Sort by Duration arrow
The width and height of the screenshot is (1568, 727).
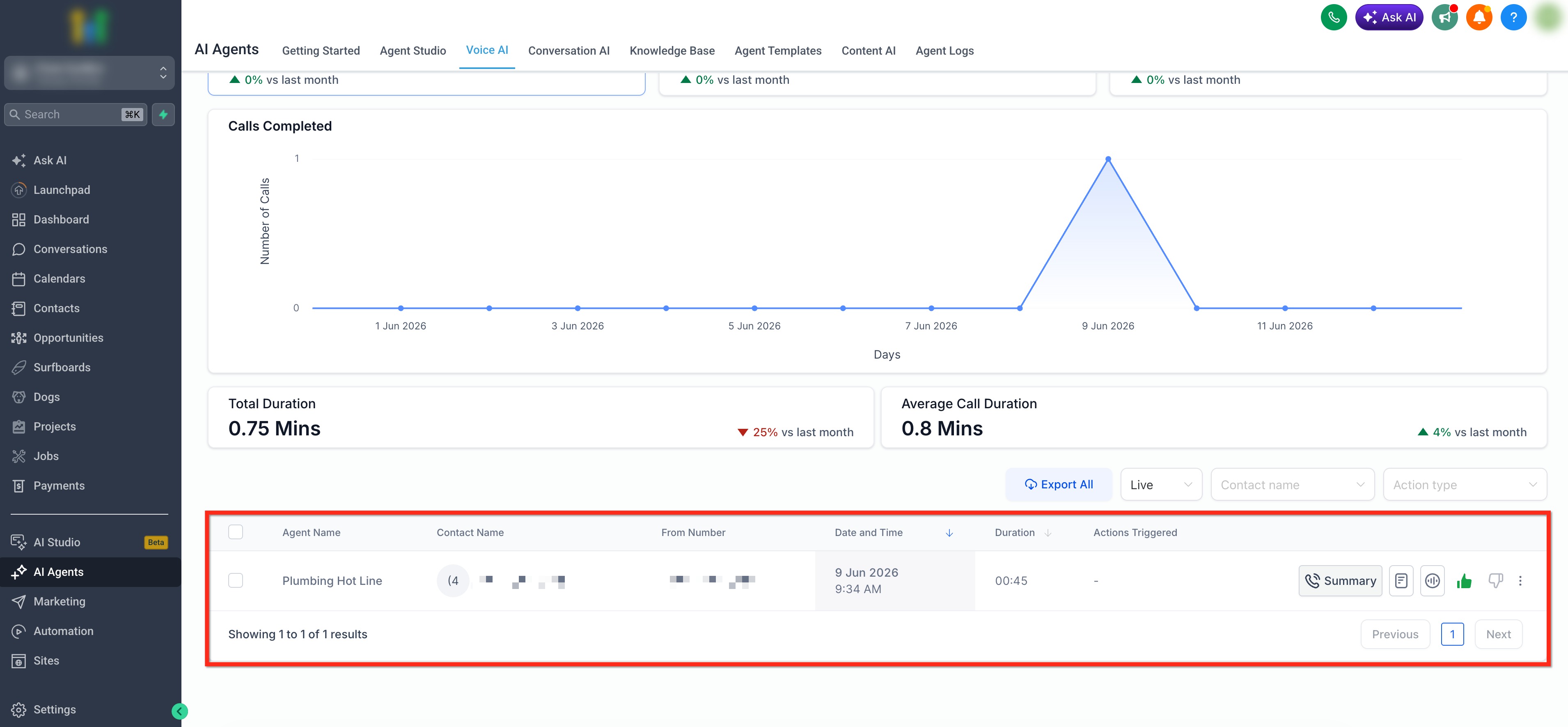1048,533
